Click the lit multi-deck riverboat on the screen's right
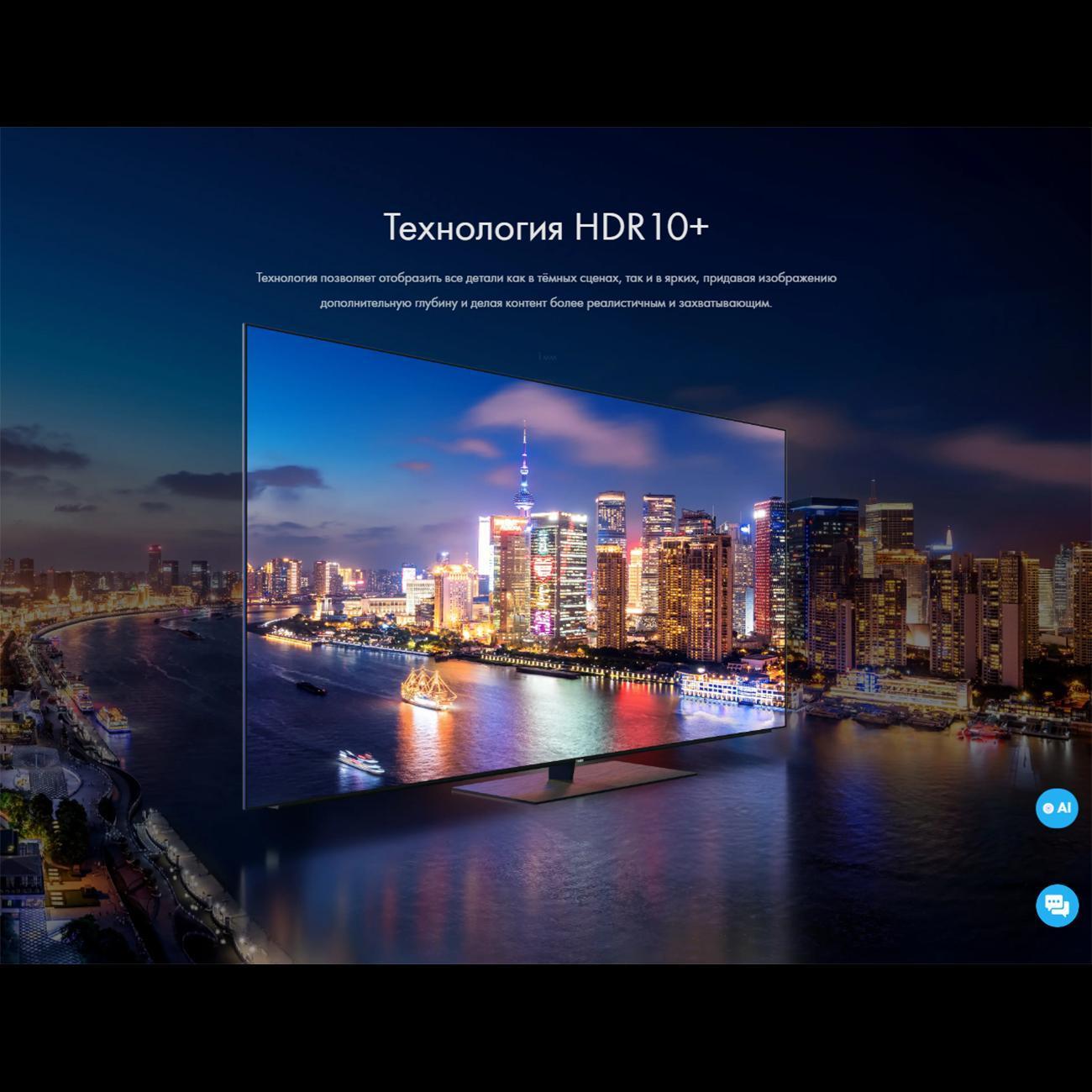The width and height of the screenshot is (1092, 1092). tap(729, 688)
